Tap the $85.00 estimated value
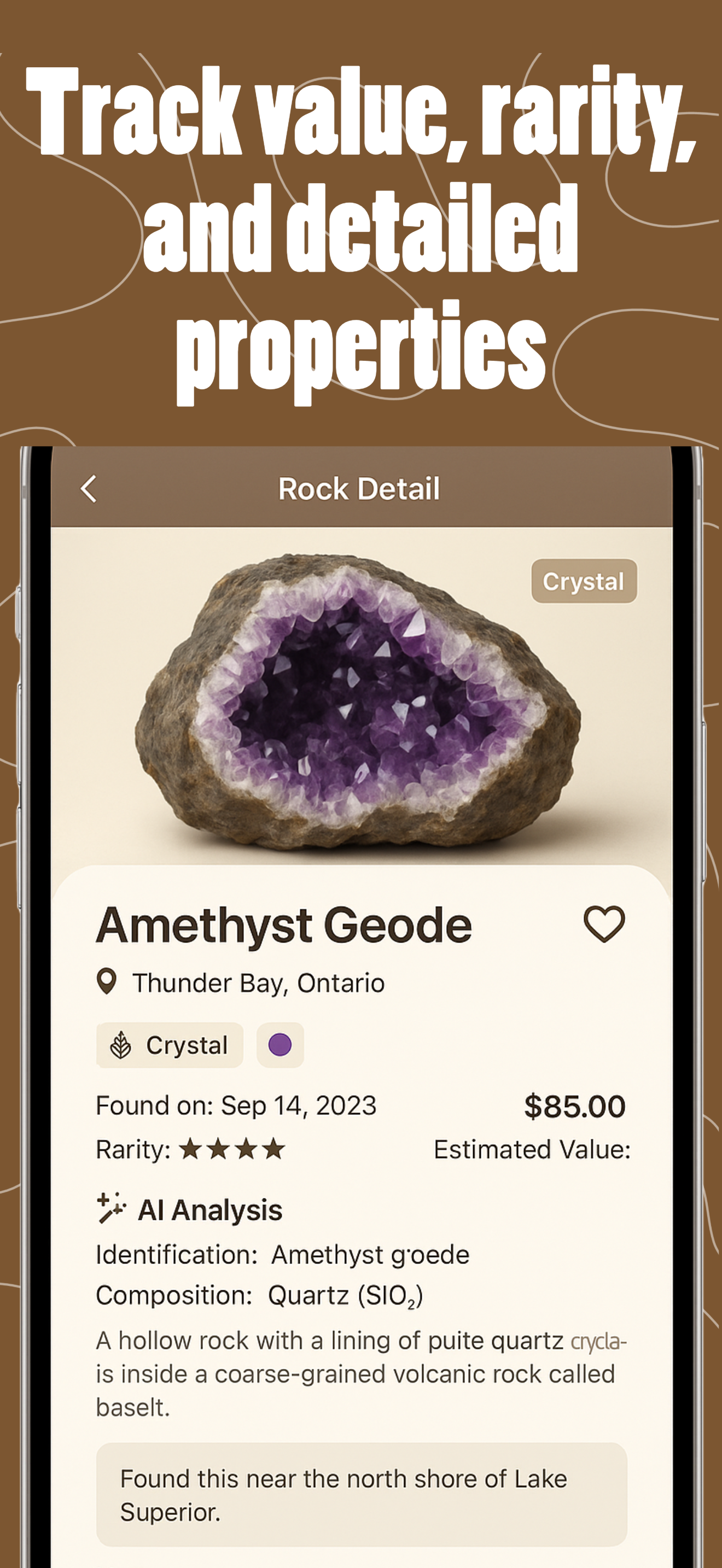The height and width of the screenshot is (1568, 722). pyautogui.click(x=575, y=1106)
